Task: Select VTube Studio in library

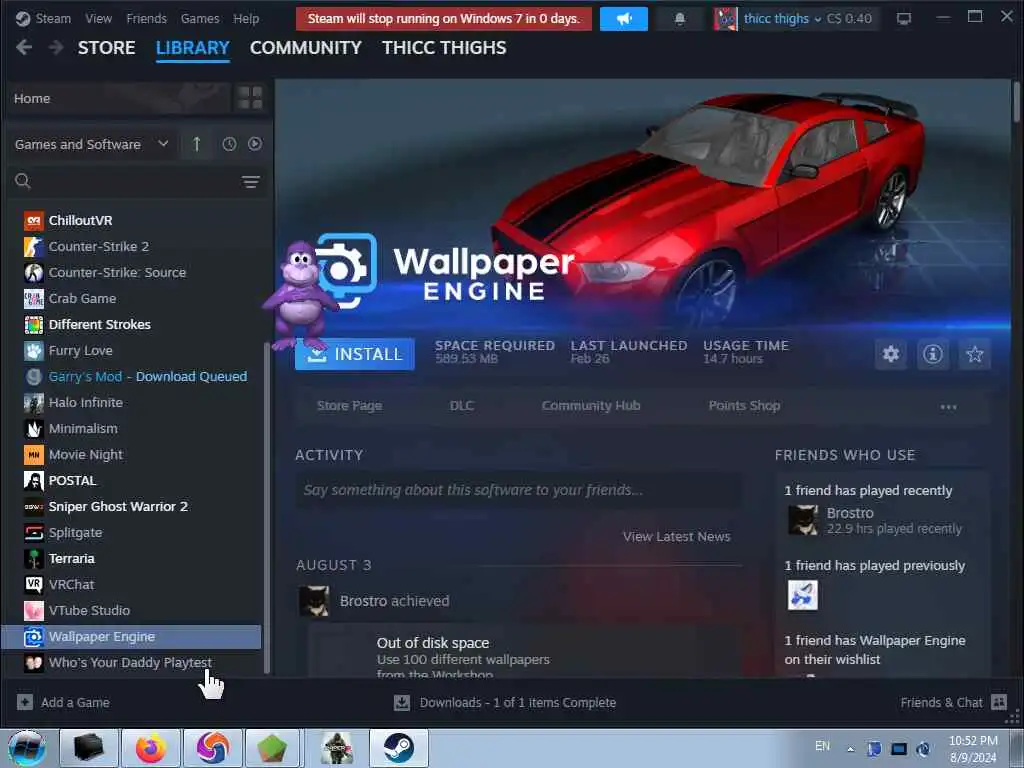Action: (131, 611)
